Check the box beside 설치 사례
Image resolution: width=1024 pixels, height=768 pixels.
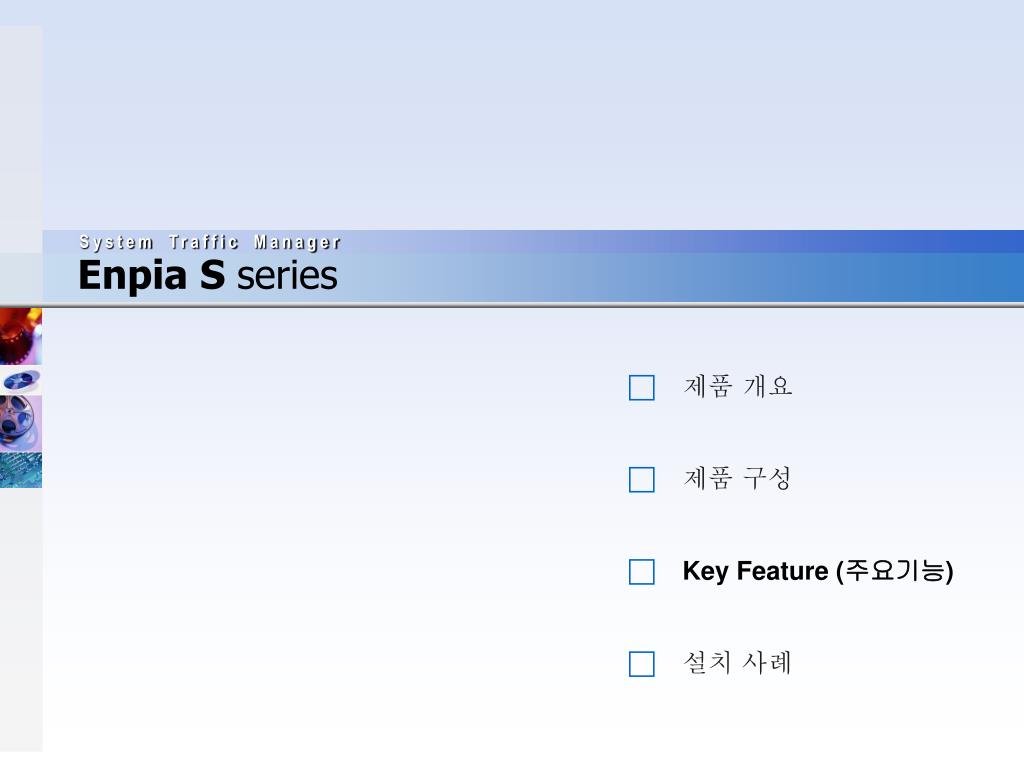641,664
